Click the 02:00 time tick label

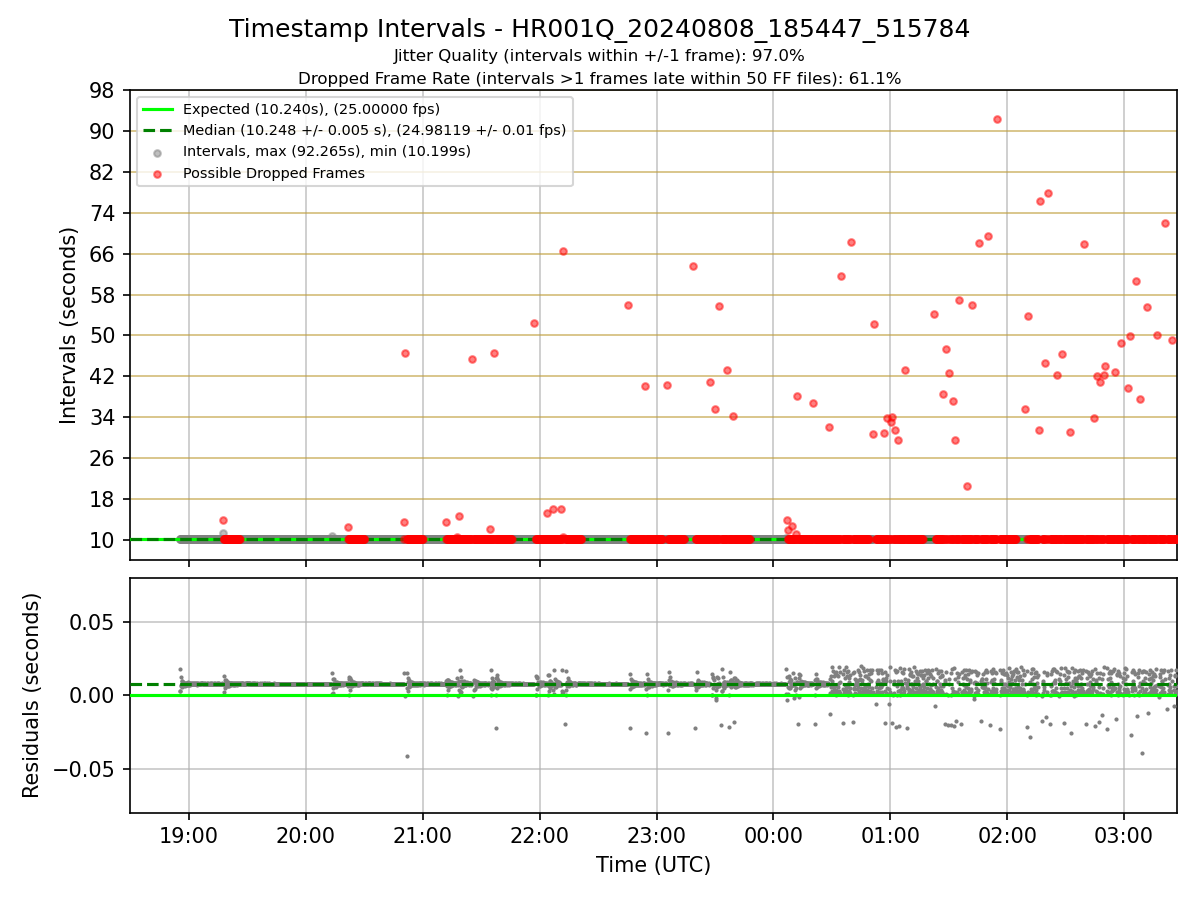point(1007,834)
